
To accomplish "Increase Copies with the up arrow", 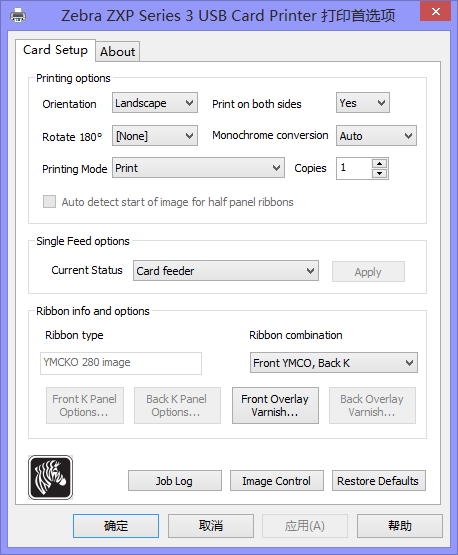I will [x=379, y=164].
